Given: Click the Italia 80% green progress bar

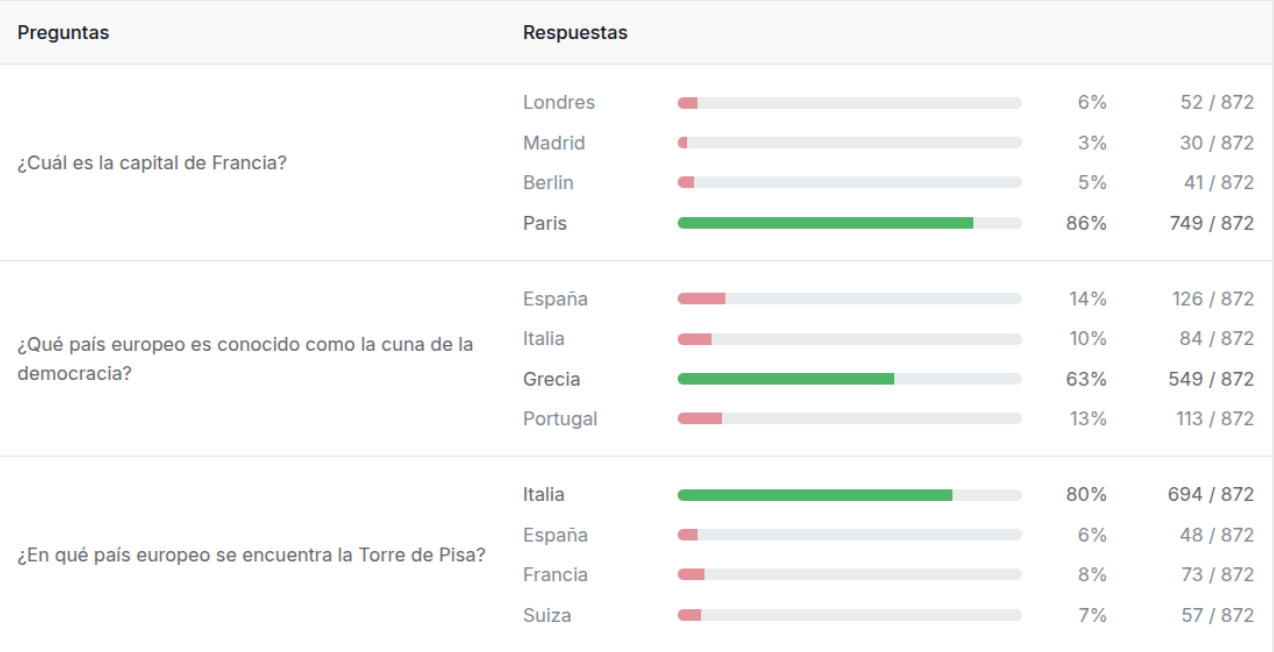Looking at the screenshot, I should pos(850,495).
